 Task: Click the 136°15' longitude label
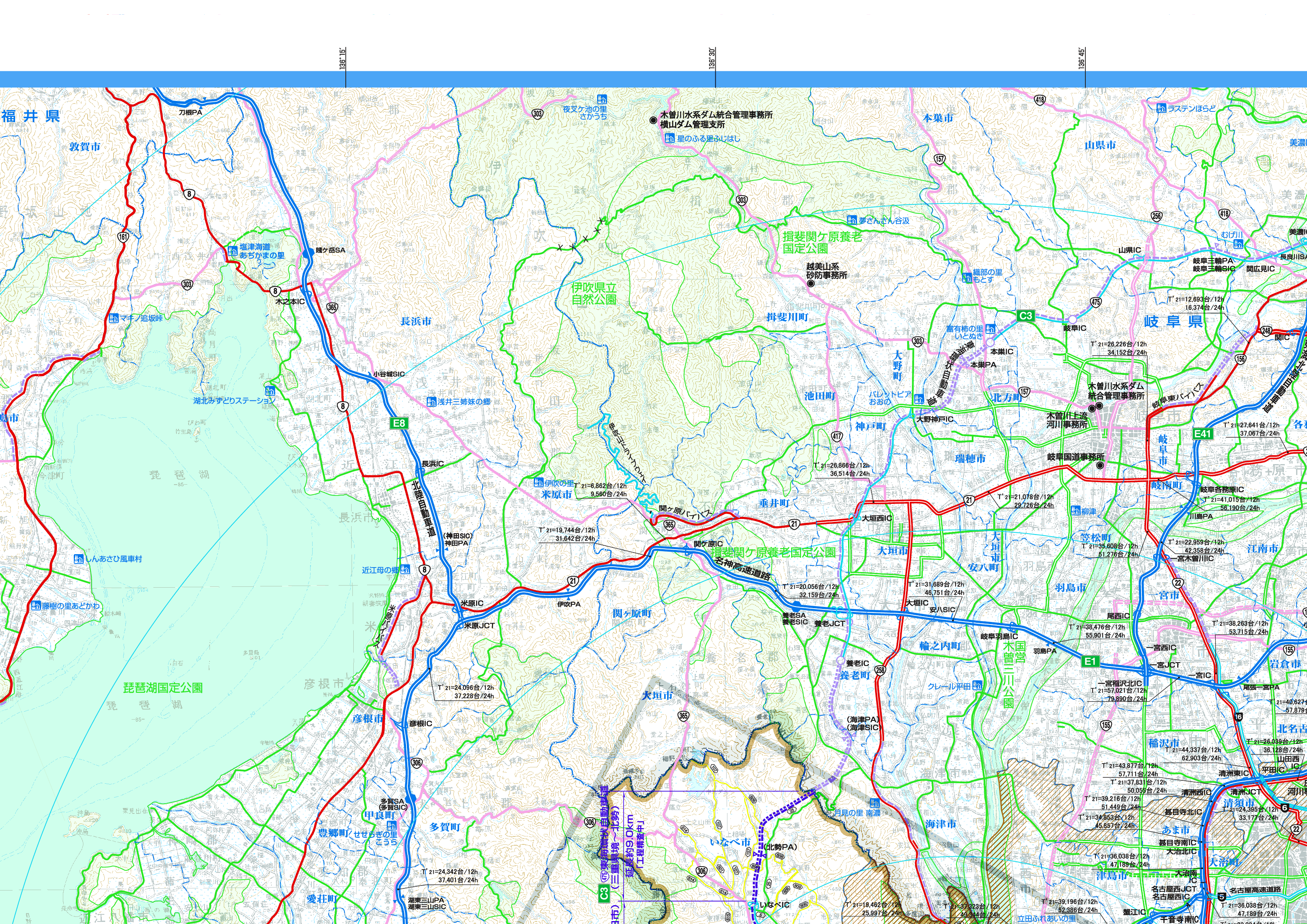coord(342,59)
